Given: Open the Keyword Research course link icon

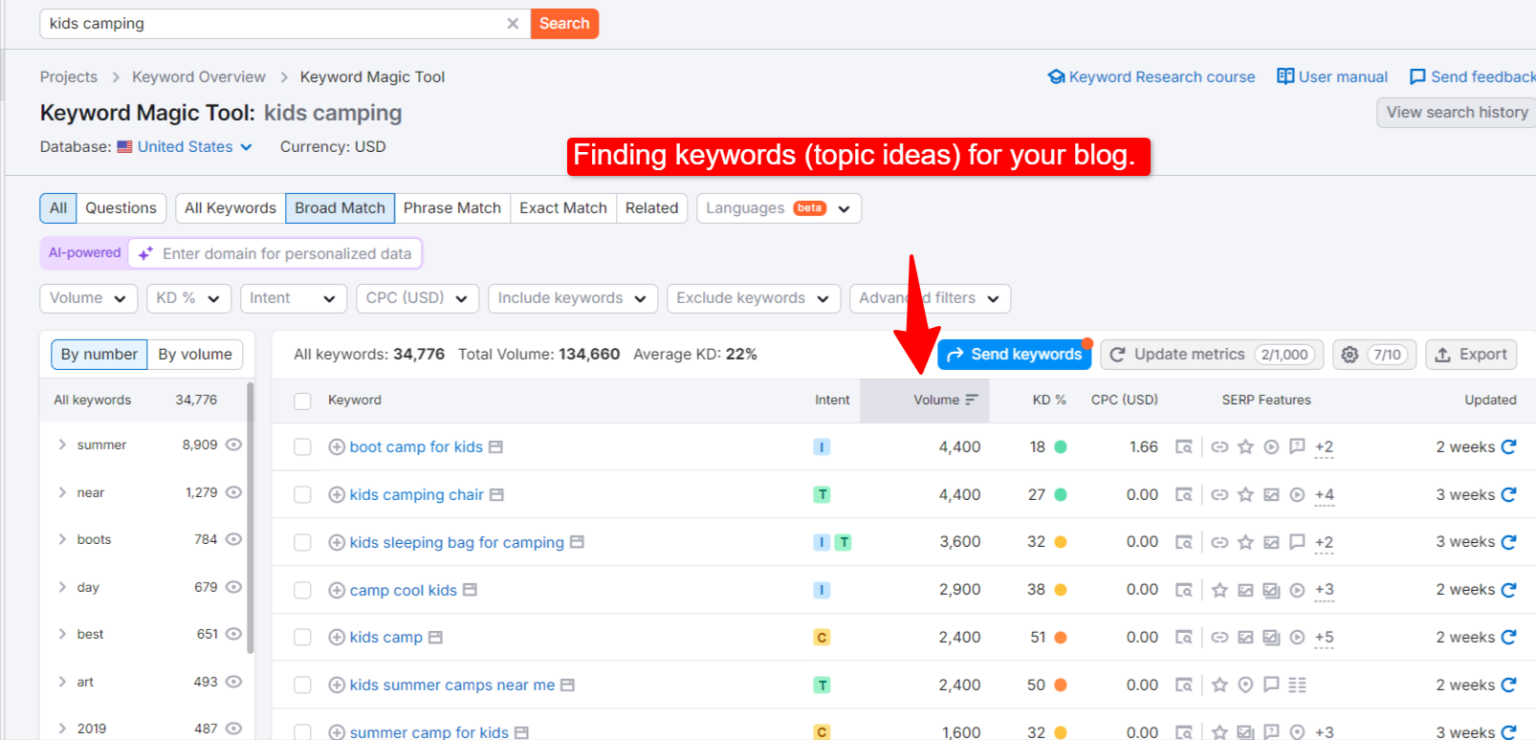Looking at the screenshot, I should coord(1056,76).
